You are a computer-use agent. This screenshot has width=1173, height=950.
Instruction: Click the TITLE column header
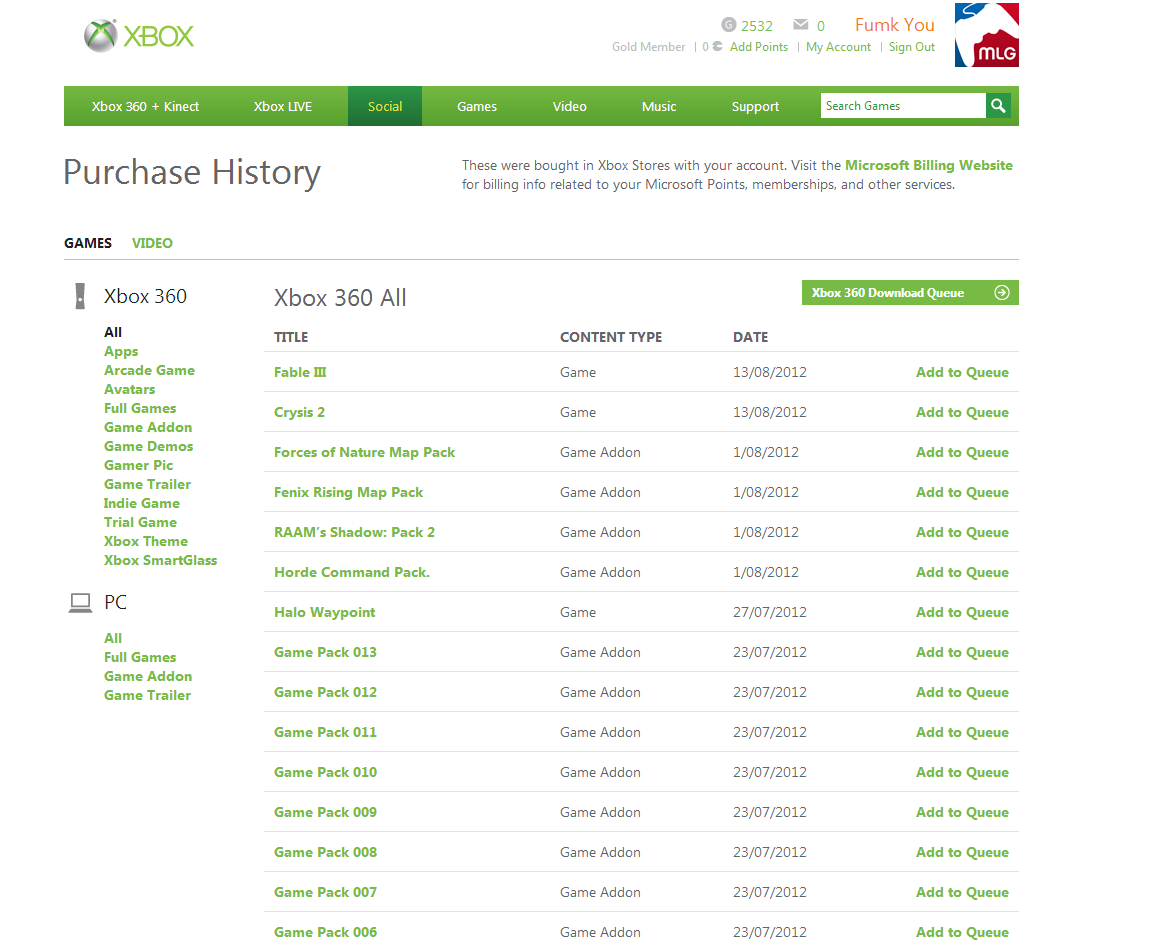[x=291, y=337]
